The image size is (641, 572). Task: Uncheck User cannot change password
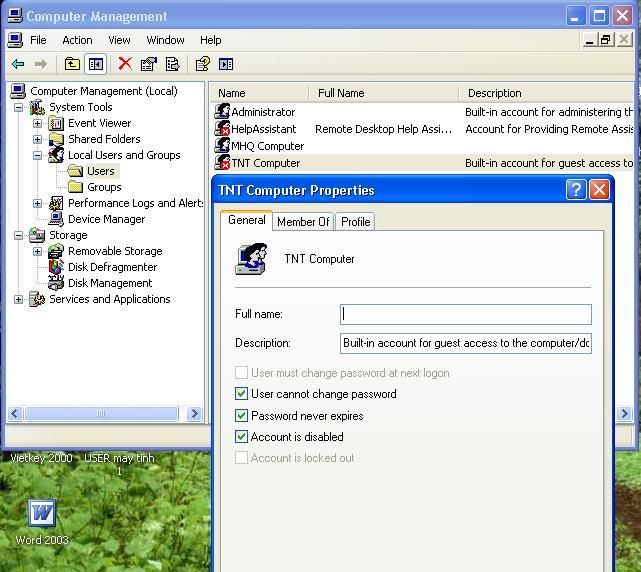[x=241, y=394]
